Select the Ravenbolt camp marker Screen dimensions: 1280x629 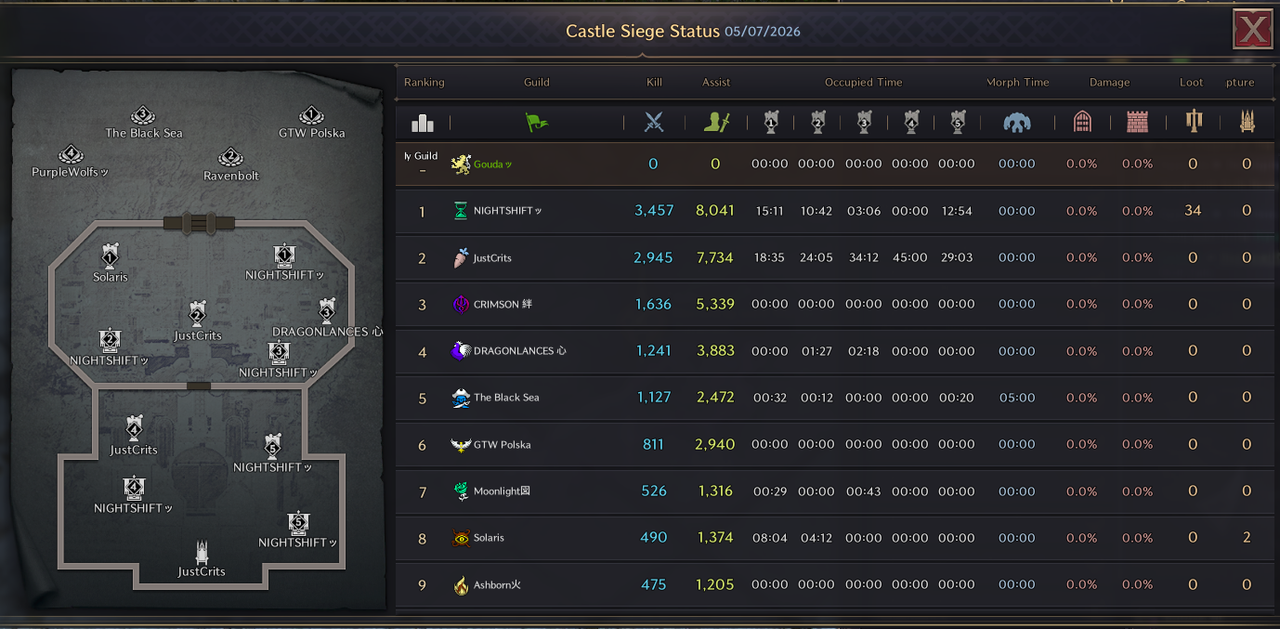click(x=230, y=157)
